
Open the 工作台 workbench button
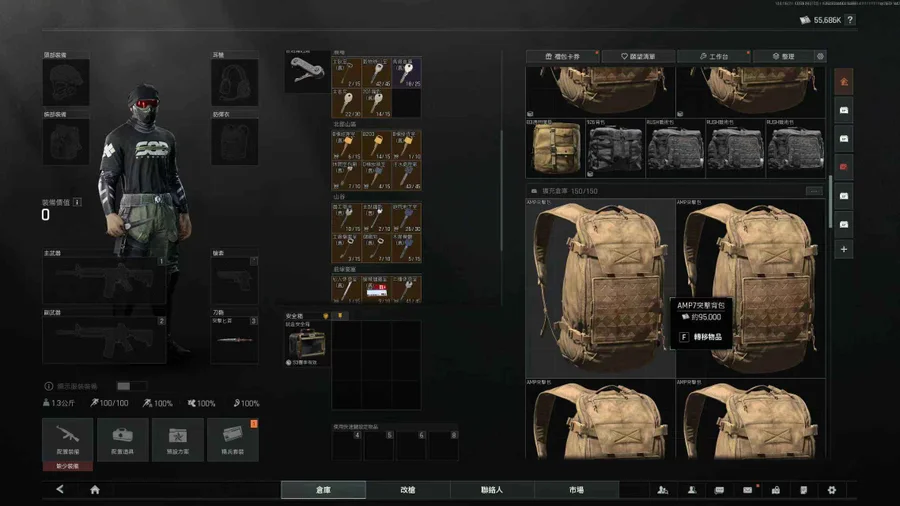[x=715, y=57]
